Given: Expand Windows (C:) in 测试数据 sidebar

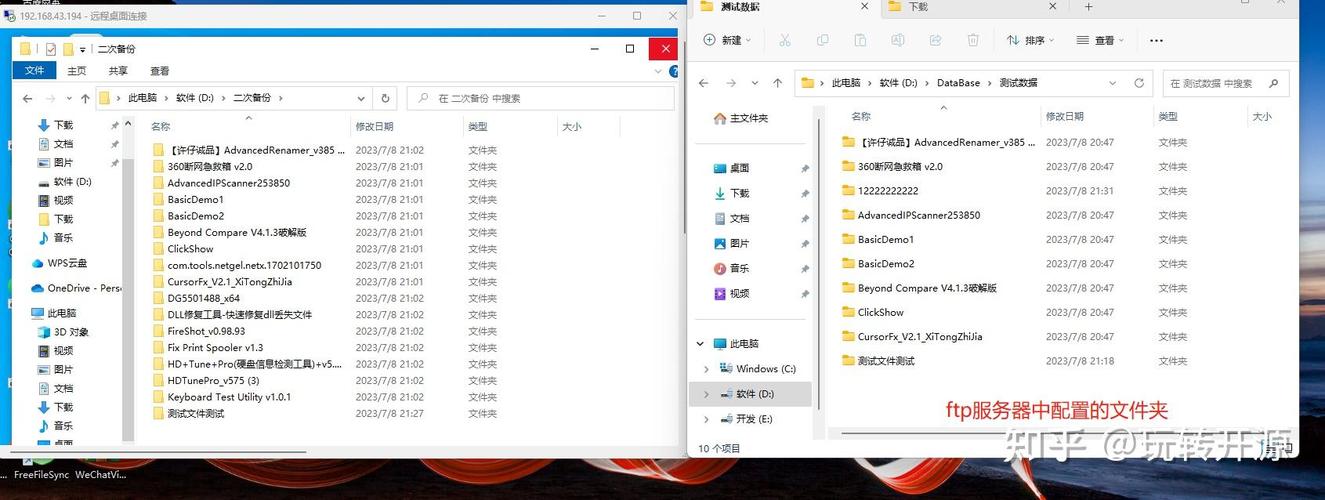Looking at the screenshot, I should click(706, 369).
